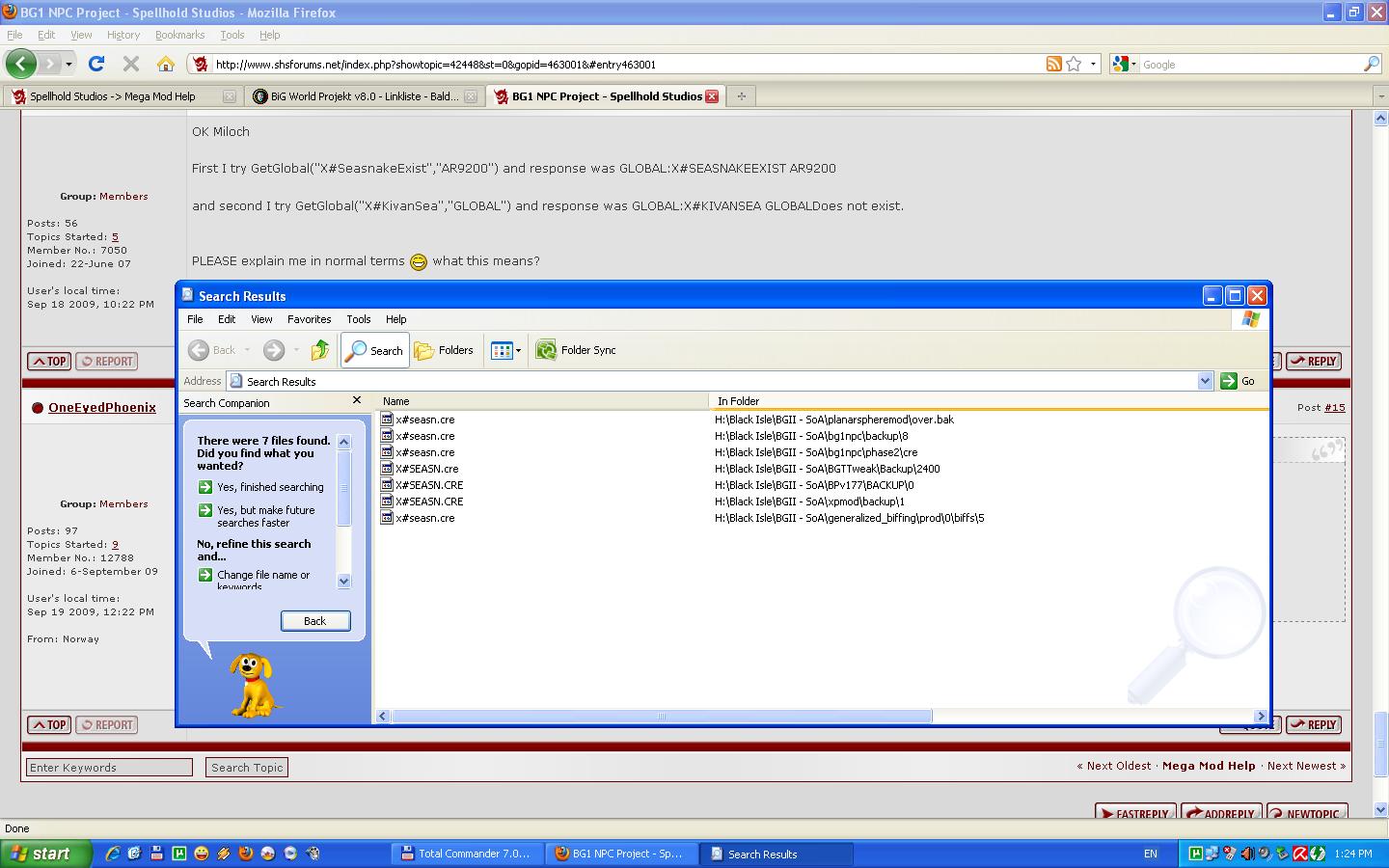Sort results by In Folder column header

pyautogui.click(x=989, y=401)
